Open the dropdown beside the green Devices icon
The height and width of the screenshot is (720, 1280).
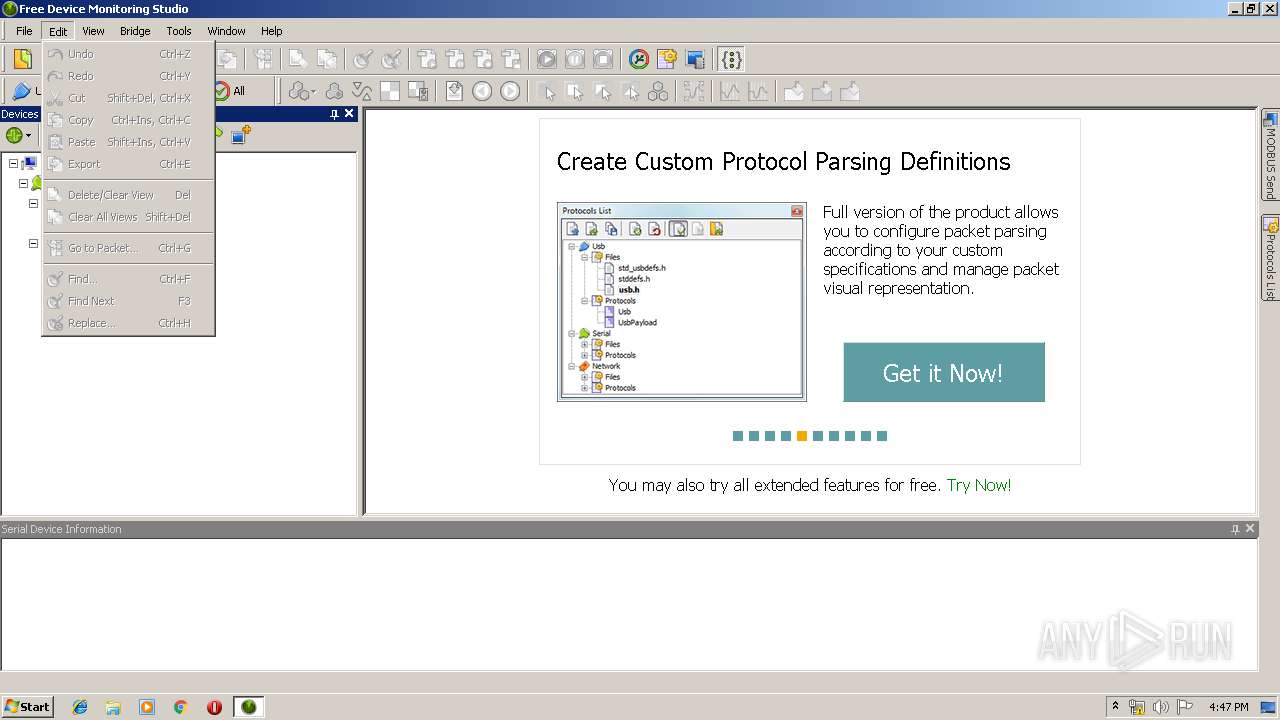point(29,135)
